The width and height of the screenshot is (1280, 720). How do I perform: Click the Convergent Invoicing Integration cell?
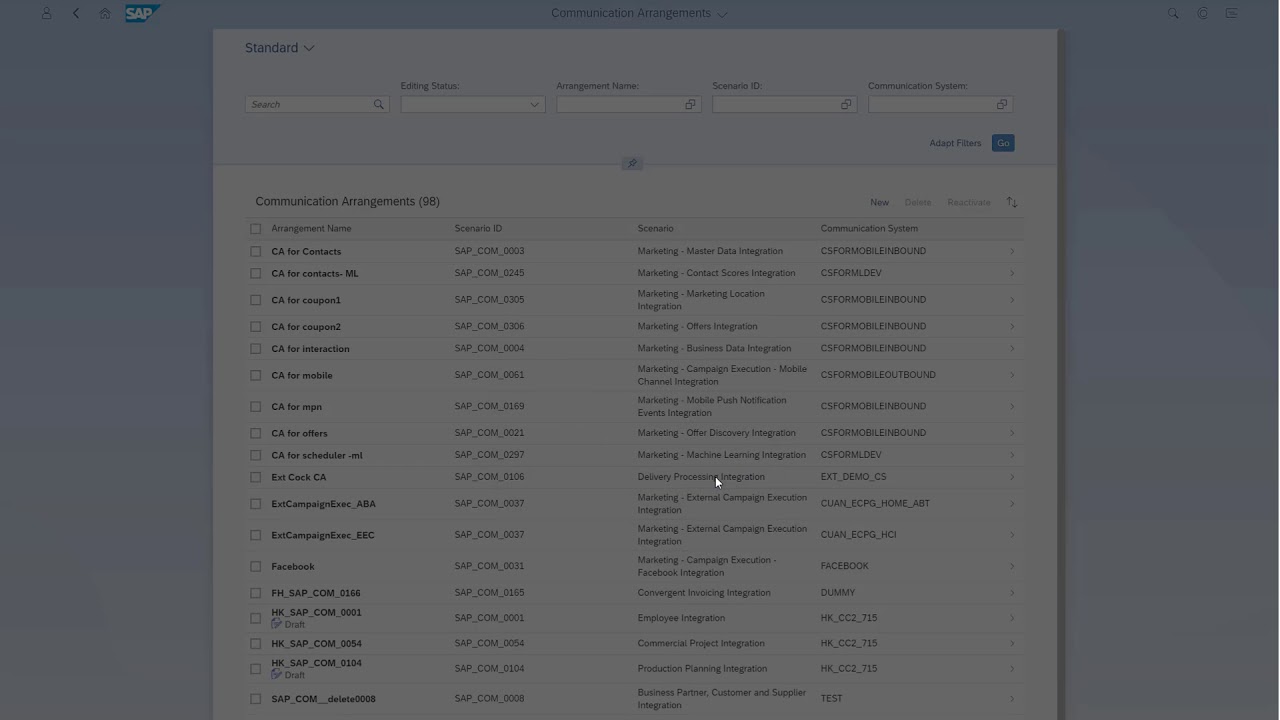[704, 592]
